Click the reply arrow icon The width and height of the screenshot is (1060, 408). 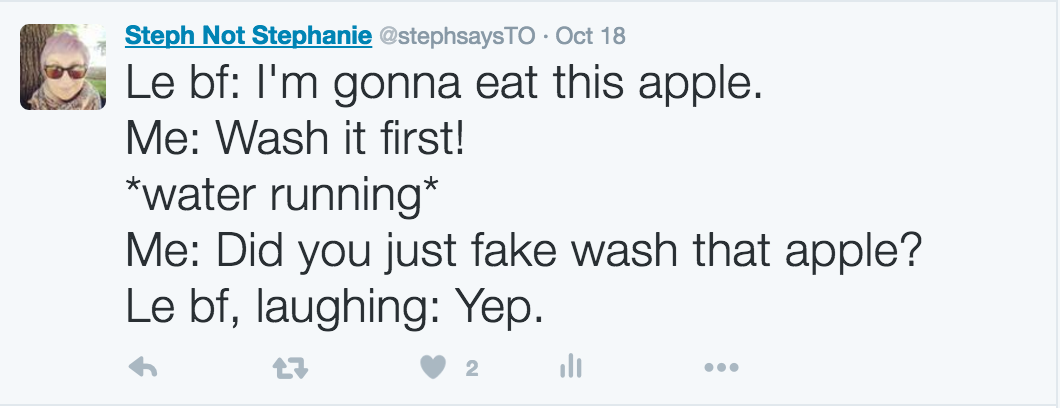click(x=144, y=369)
